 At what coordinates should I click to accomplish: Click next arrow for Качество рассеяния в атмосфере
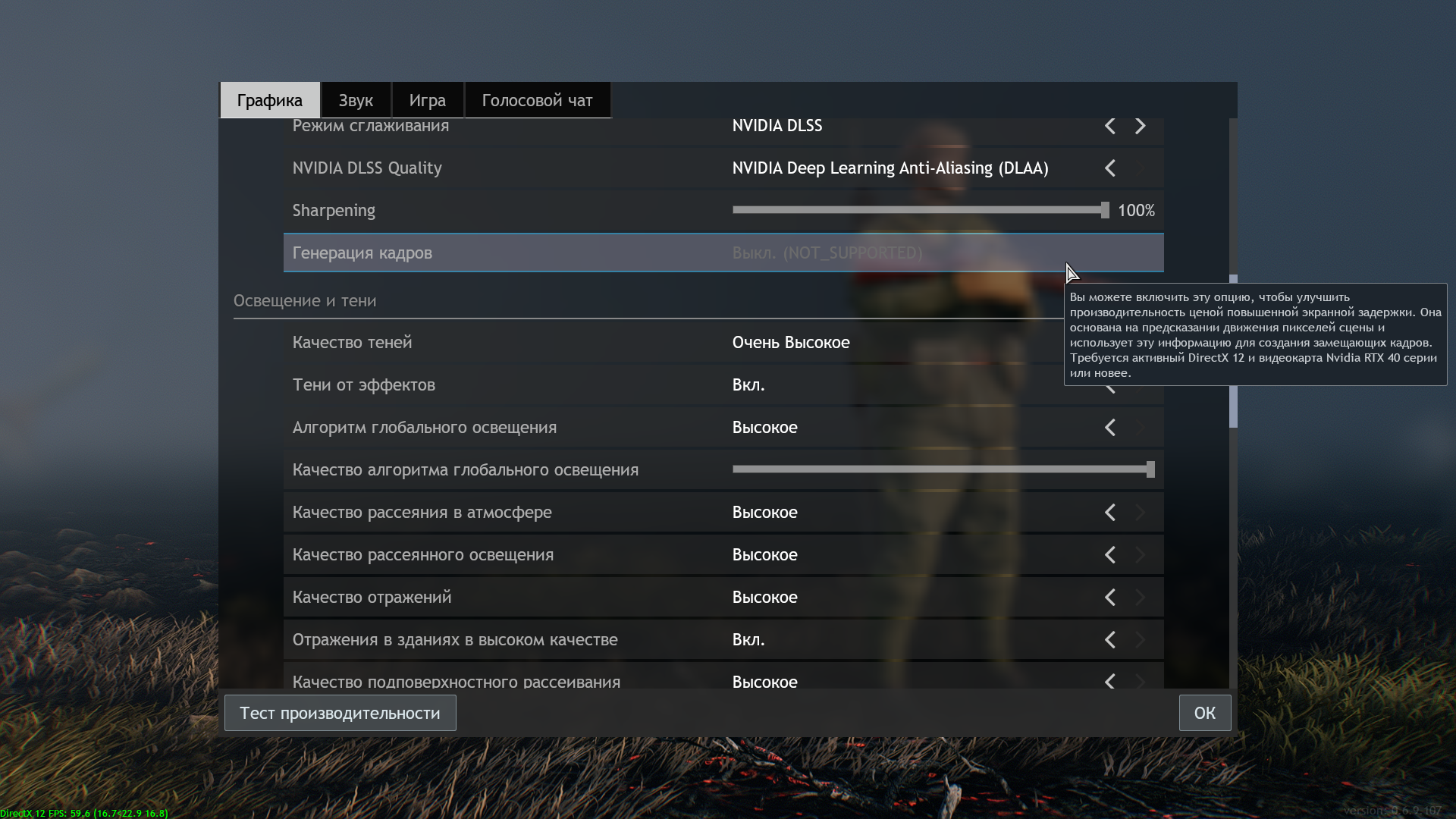(1141, 513)
